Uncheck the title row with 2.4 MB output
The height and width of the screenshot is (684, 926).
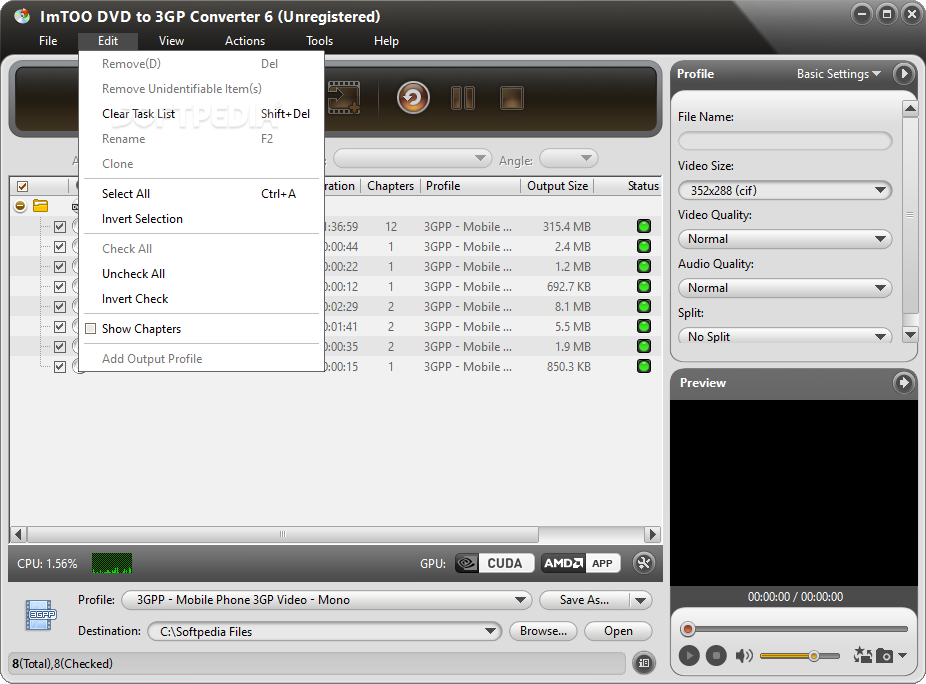pyautogui.click(x=60, y=246)
